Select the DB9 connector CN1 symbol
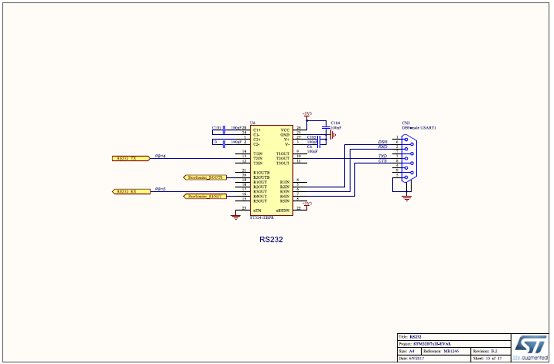The height and width of the screenshot is (364, 554). [x=409, y=158]
